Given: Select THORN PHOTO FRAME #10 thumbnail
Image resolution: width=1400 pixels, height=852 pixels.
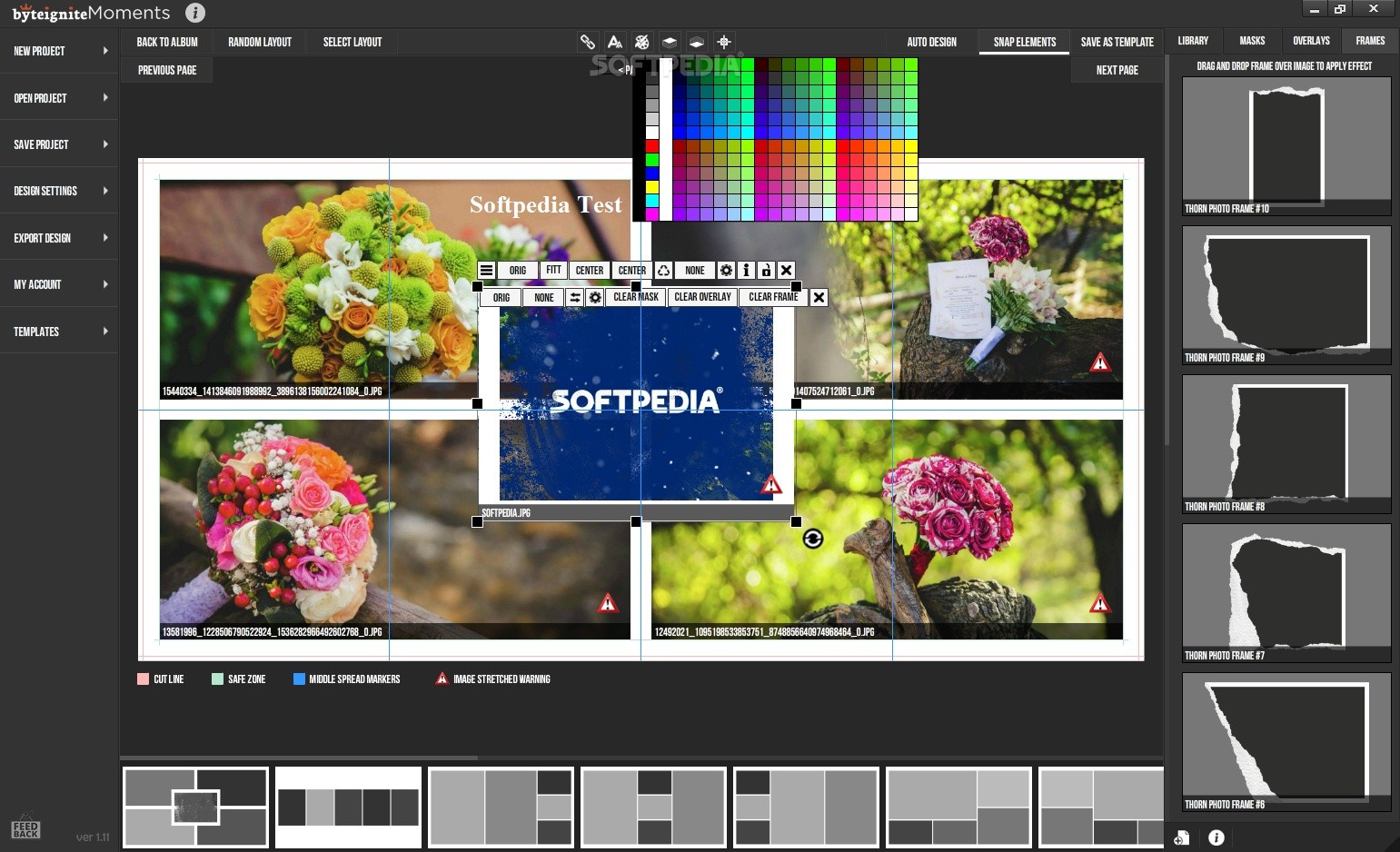Looking at the screenshot, I should coord(1286,146).
